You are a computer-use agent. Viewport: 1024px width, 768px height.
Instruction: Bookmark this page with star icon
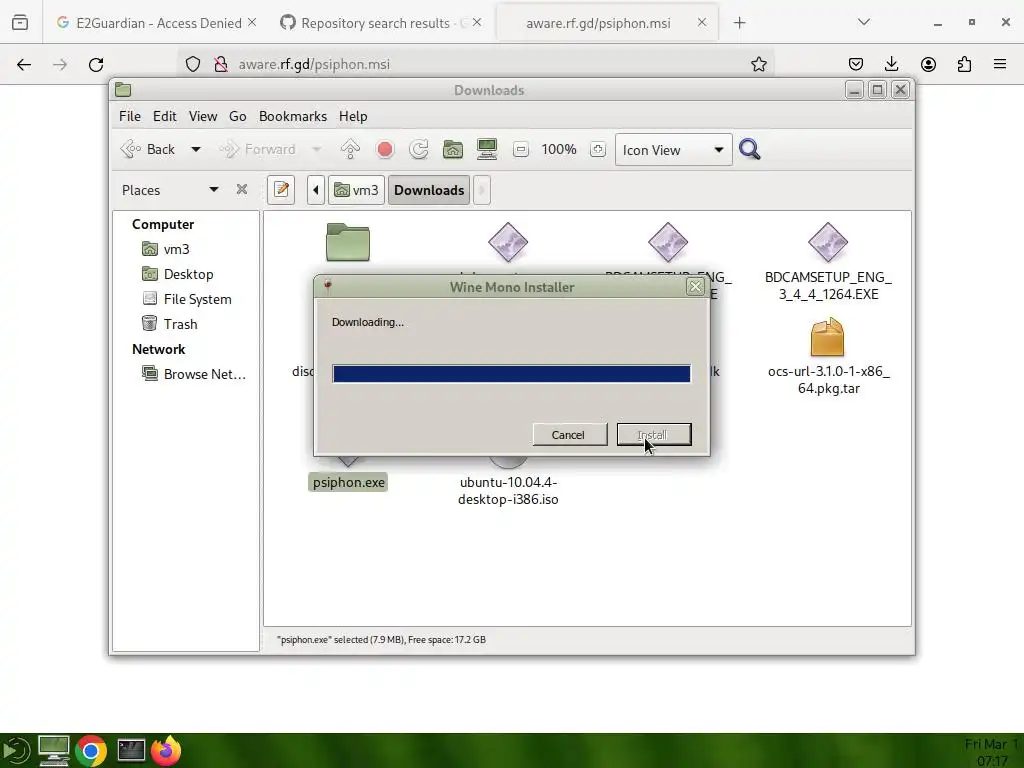[759, 64]
